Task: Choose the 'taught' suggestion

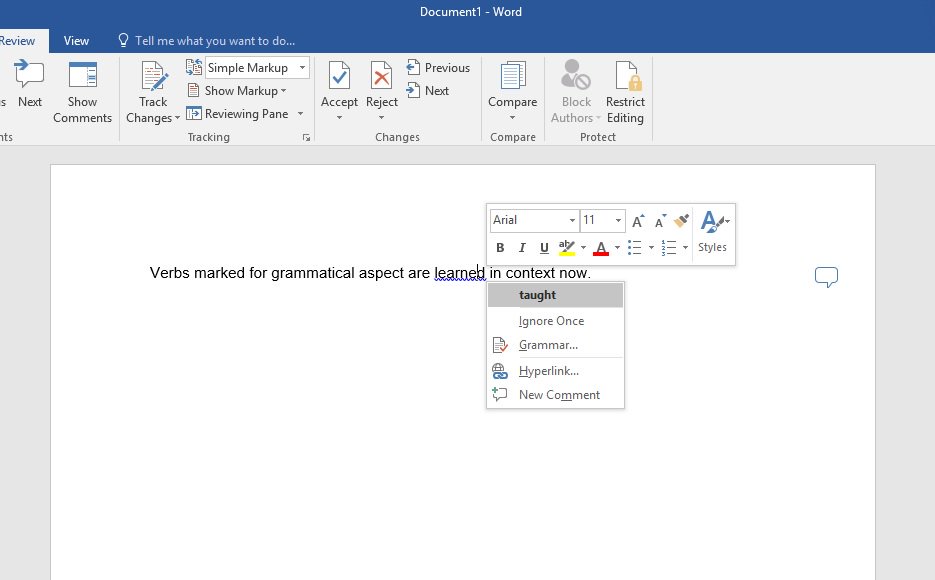Action: 555,295
